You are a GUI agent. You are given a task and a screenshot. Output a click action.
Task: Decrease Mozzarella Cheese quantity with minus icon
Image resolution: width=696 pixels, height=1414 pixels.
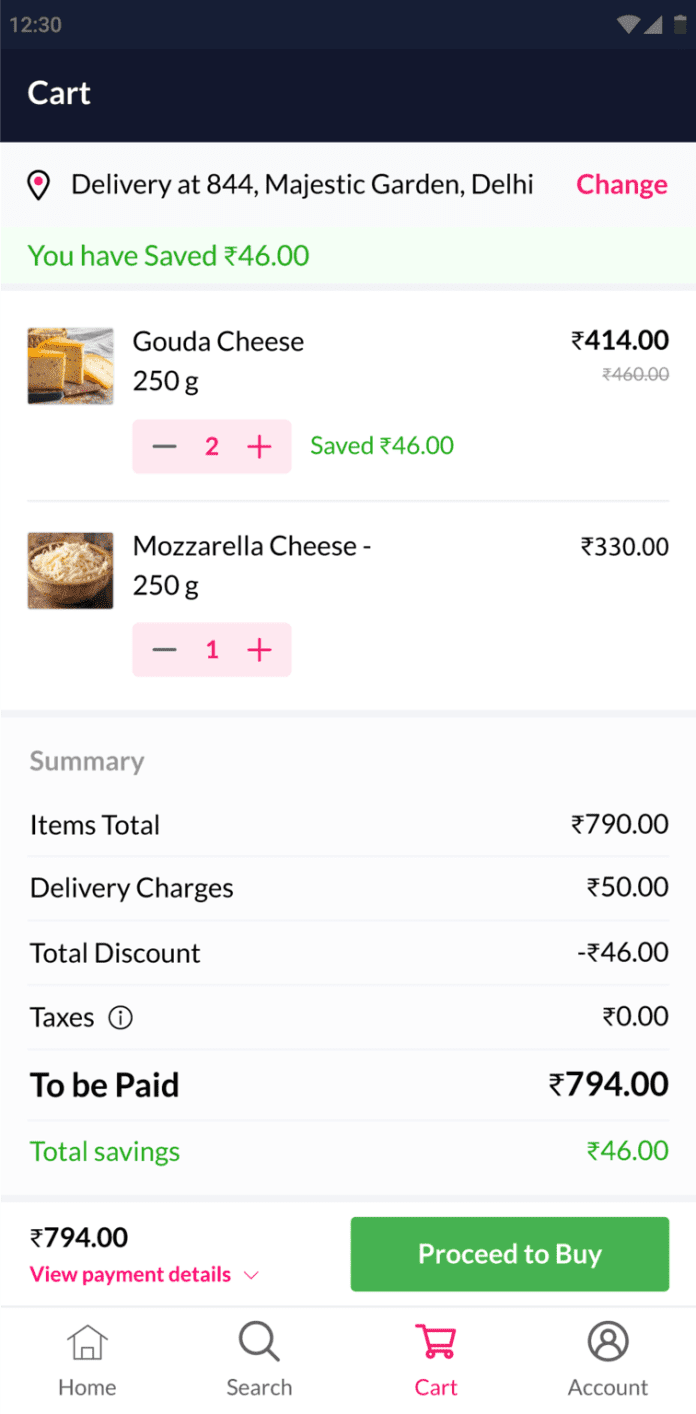pyautogui.click(x=164, y=649)
